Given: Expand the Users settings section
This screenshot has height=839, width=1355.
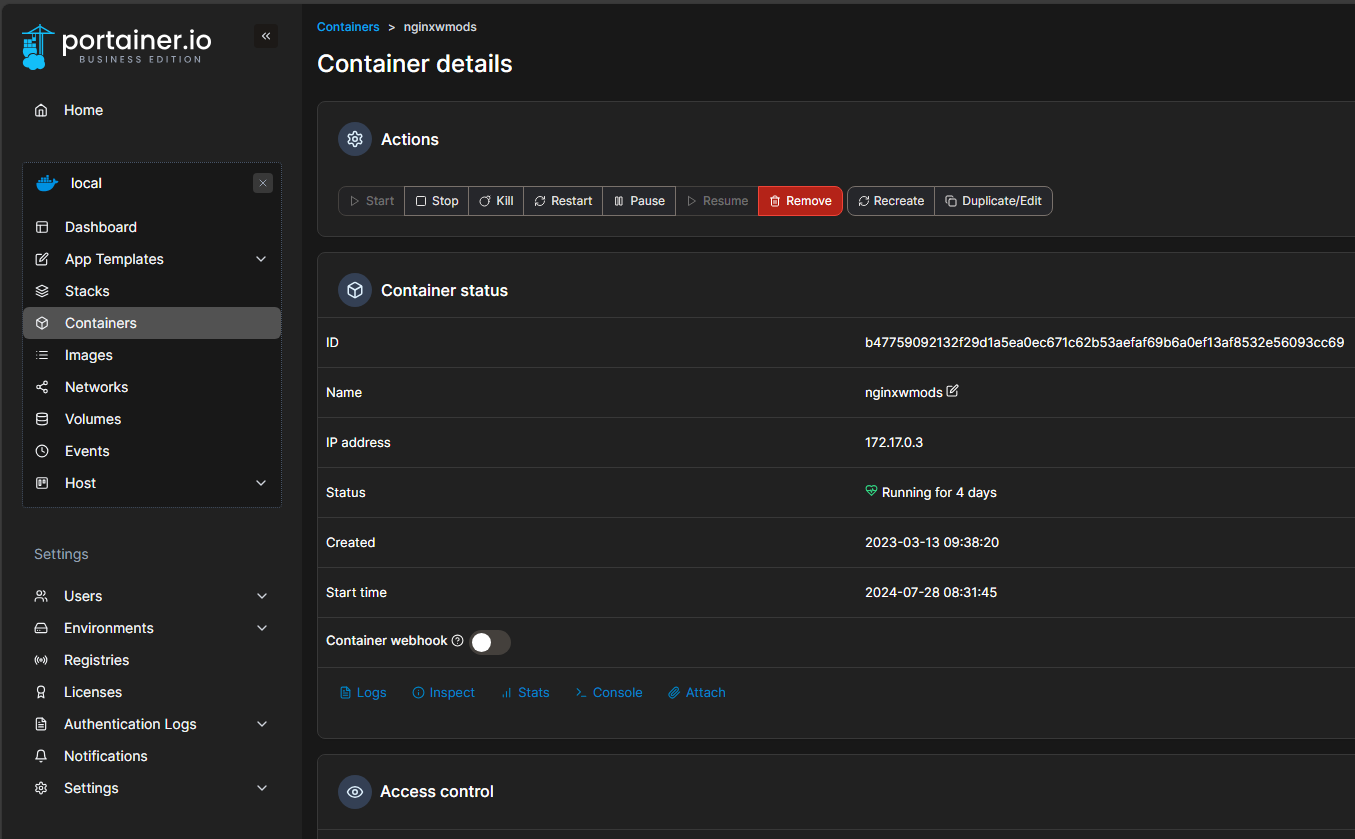Looking at the screenshot, I should 262,596.
